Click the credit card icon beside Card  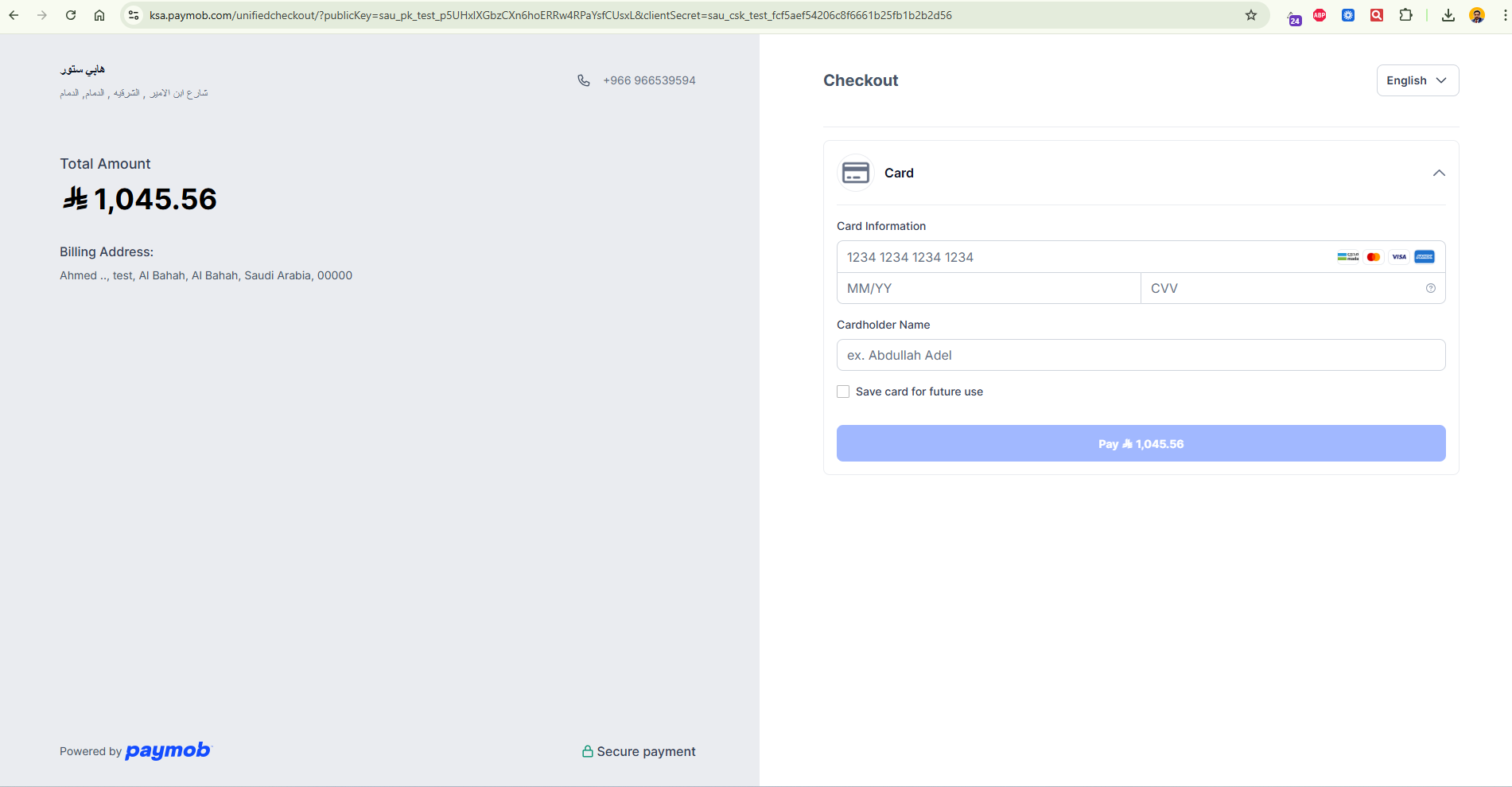point(855,173)
